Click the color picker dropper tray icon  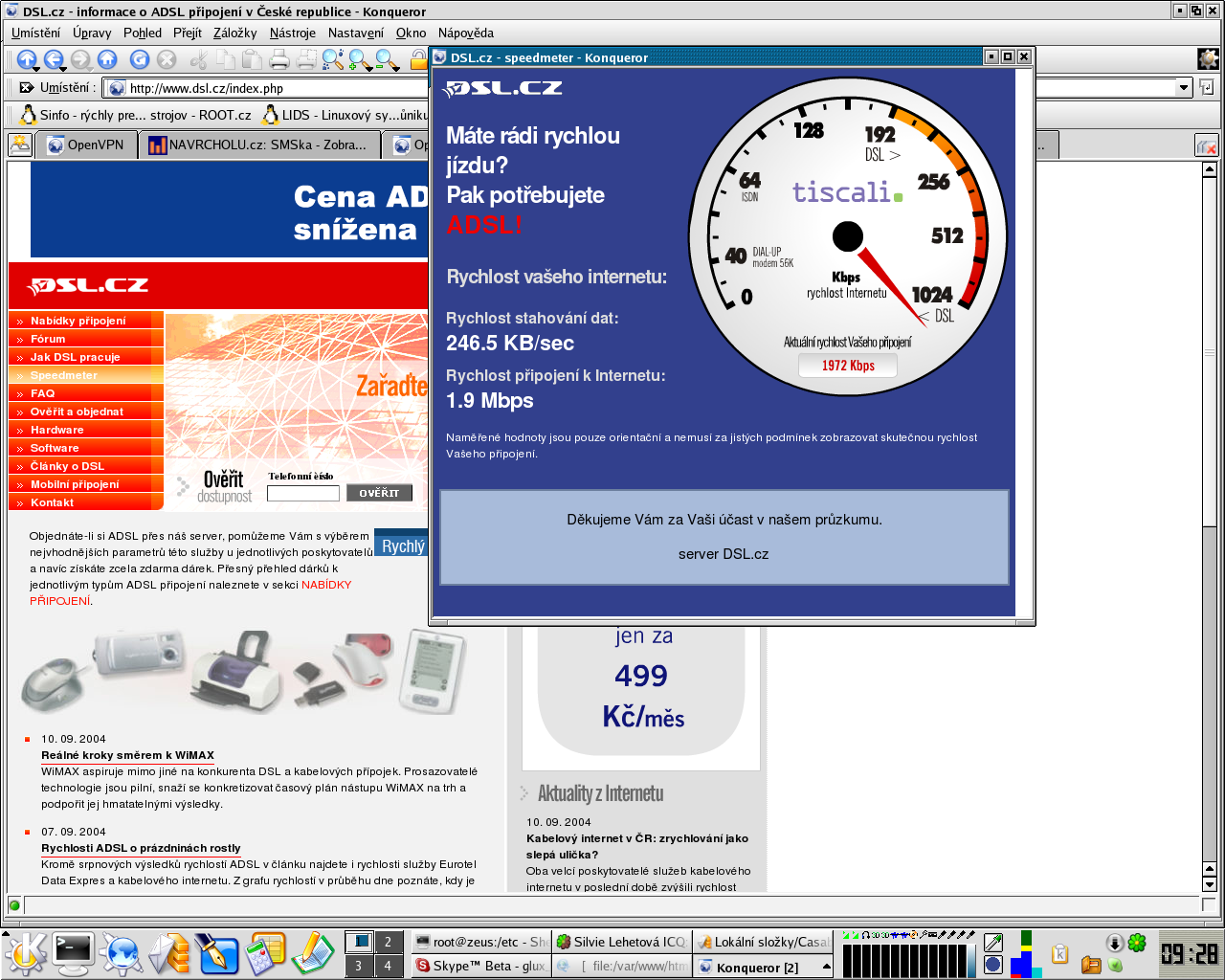(x=993, y=943)
